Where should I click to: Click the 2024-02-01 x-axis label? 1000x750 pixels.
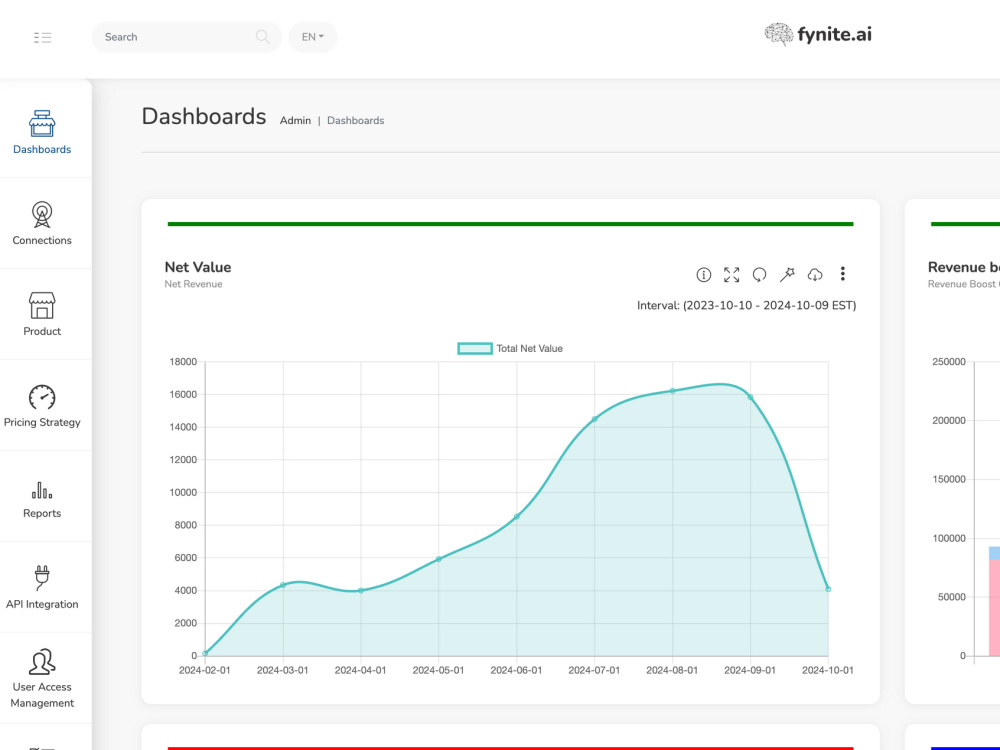[x=205, y=670]
